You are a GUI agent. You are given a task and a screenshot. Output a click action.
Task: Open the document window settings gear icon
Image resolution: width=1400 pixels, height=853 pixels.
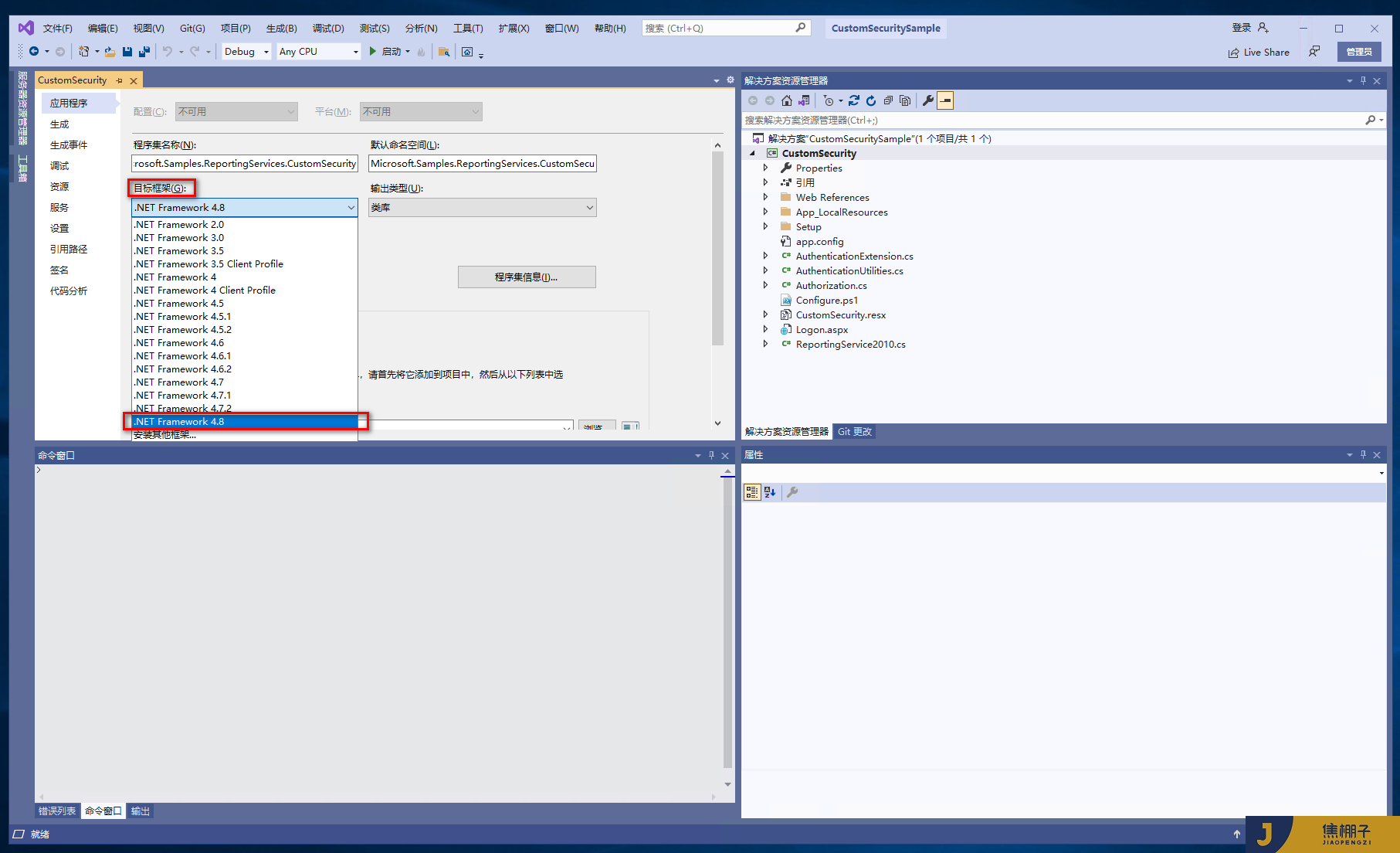coord(731,80)
